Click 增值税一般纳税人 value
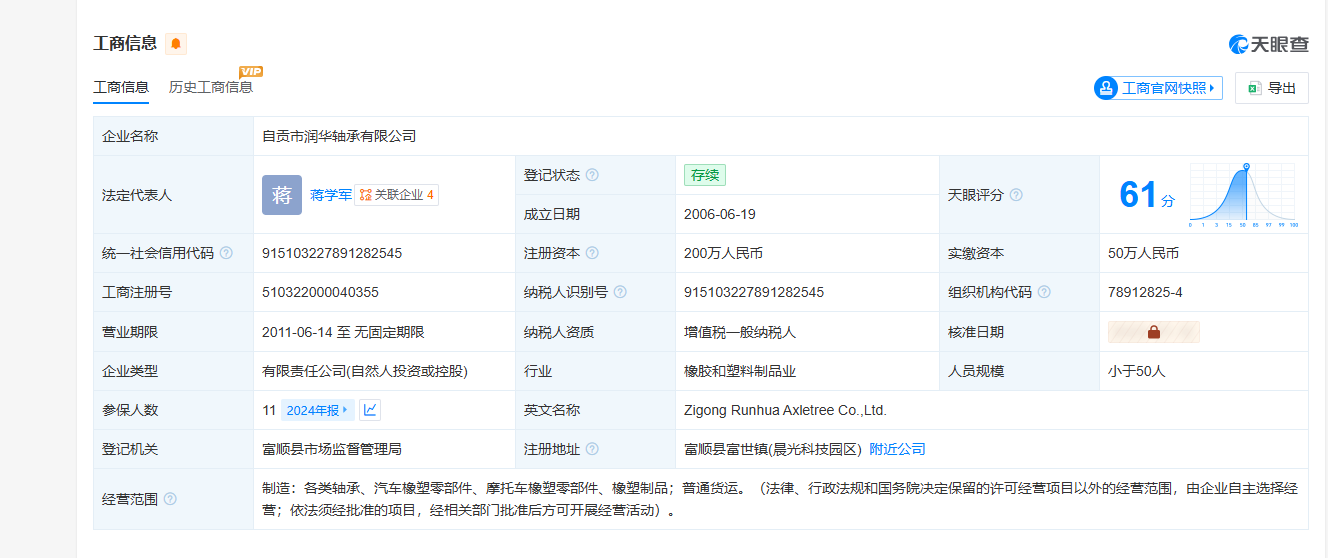 pos(740,332)
